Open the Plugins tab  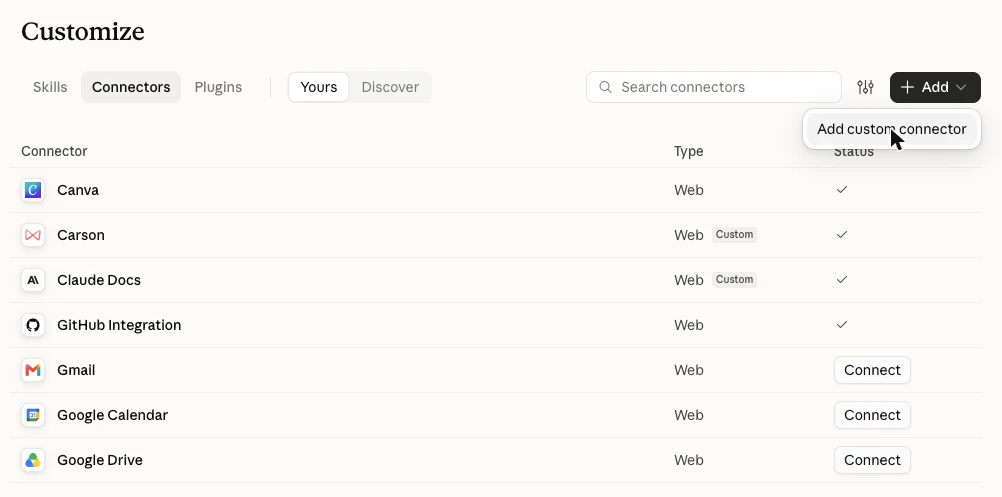pyautogui.click(x=218, y=87)
